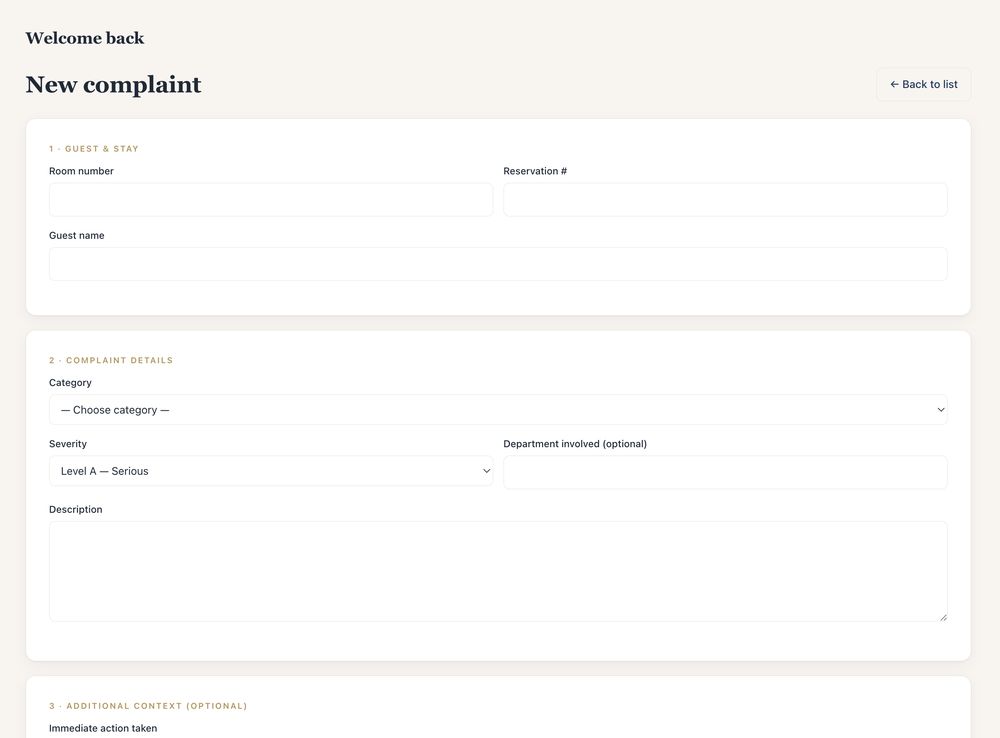Click the Back to list button
The image size is (1000, 738).
click(923, 84)
